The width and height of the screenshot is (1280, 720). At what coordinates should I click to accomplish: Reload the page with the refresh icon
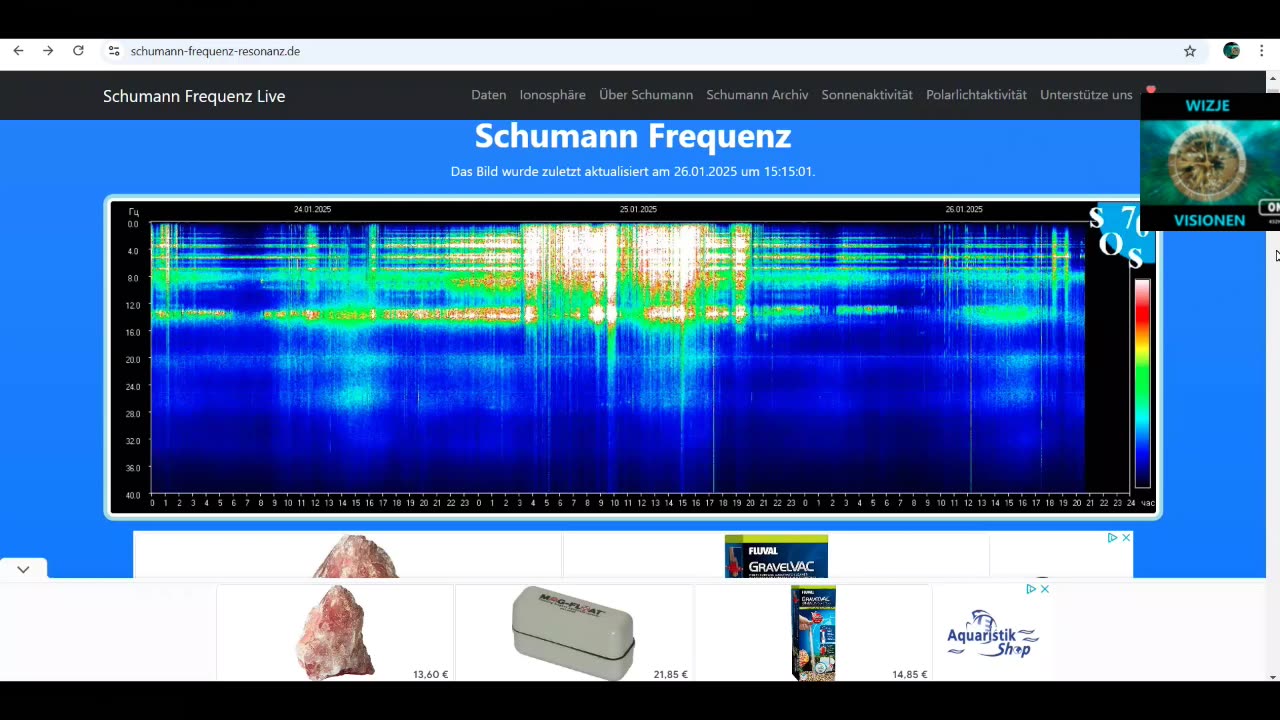(78, 51)
